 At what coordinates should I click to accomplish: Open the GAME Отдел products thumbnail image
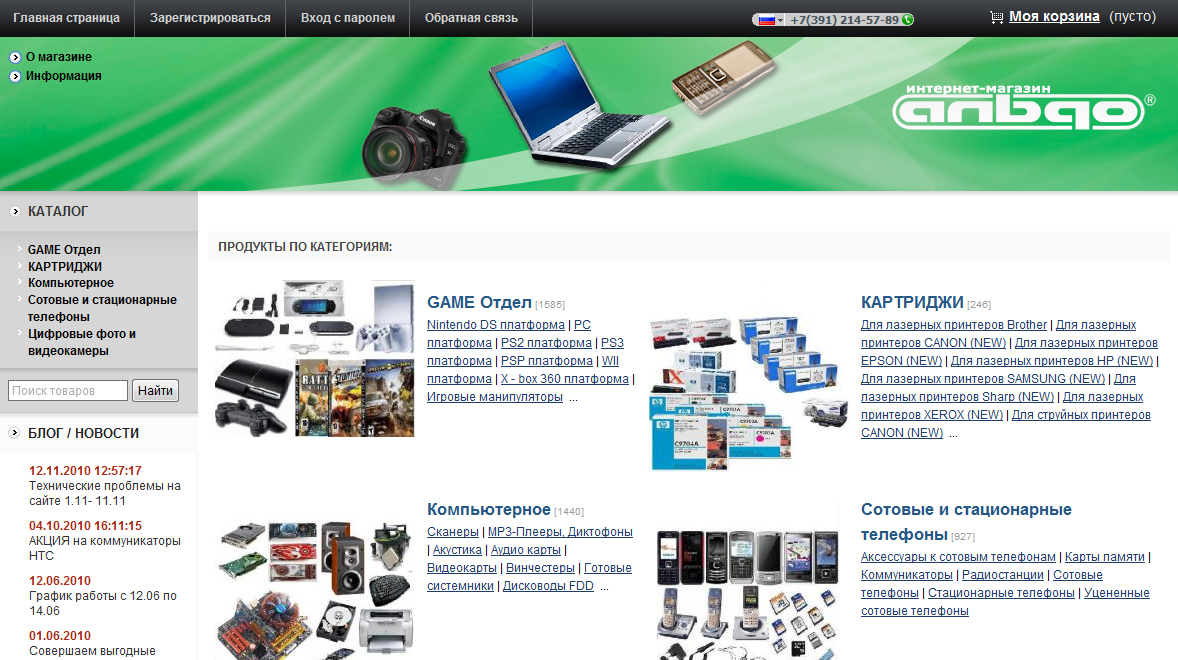312,358
